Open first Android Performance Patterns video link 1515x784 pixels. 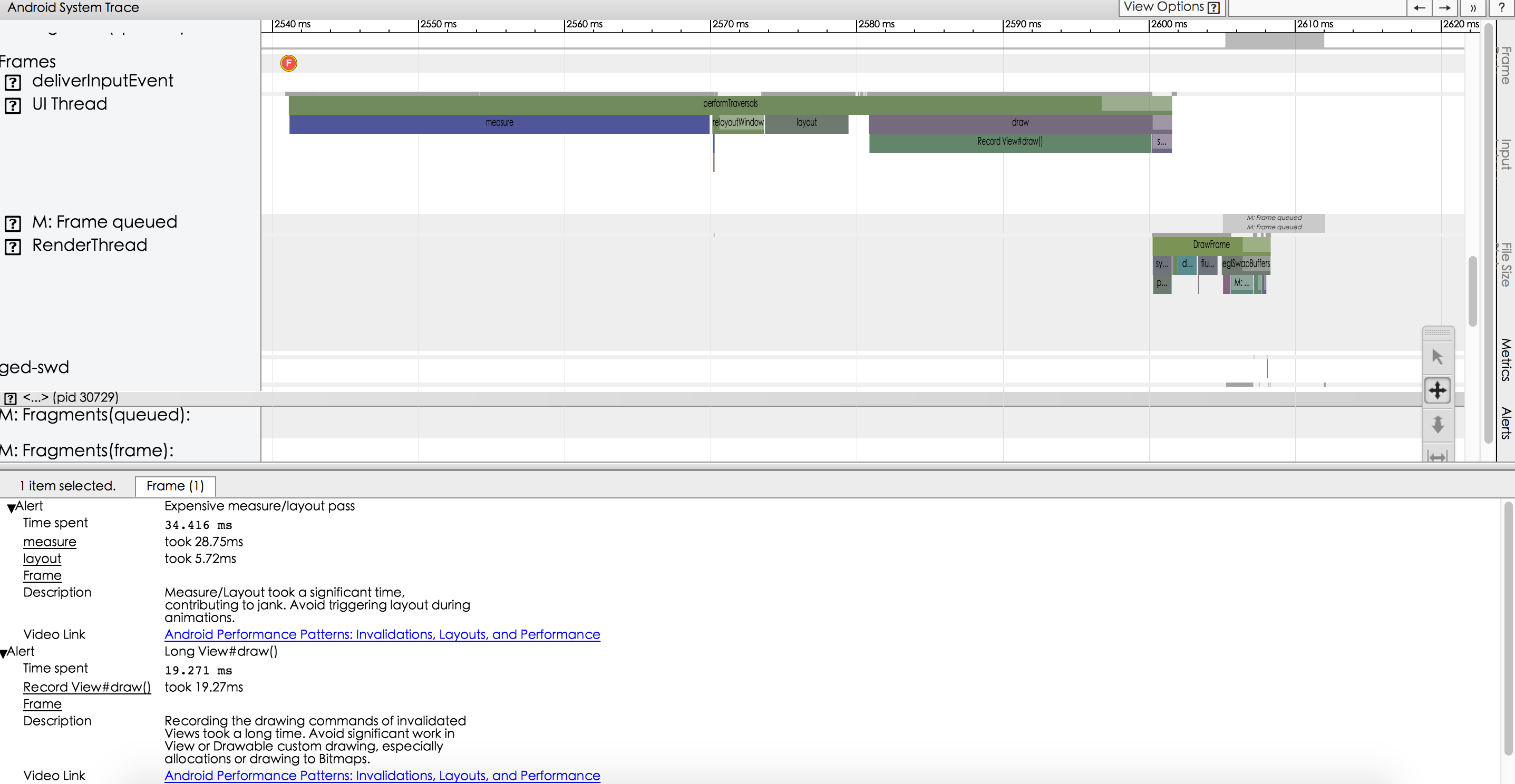point(382,635)
